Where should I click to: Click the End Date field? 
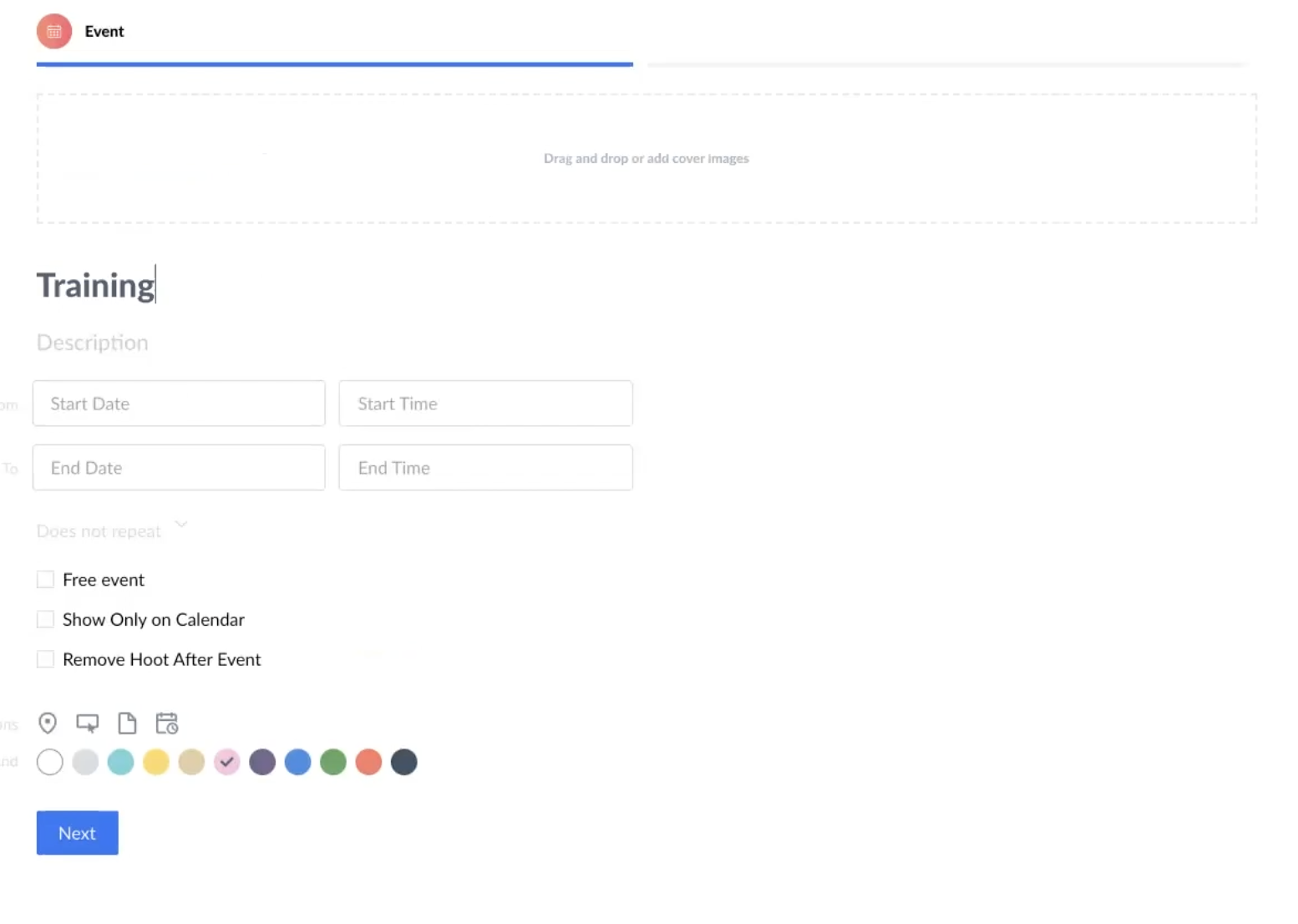pos(179,468)
